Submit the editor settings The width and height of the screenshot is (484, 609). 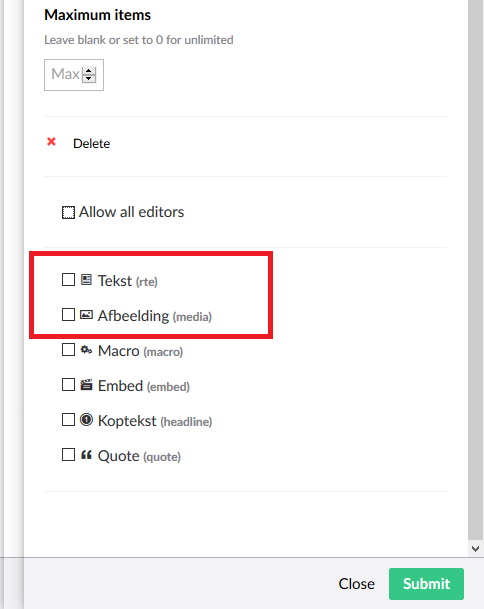426,584
